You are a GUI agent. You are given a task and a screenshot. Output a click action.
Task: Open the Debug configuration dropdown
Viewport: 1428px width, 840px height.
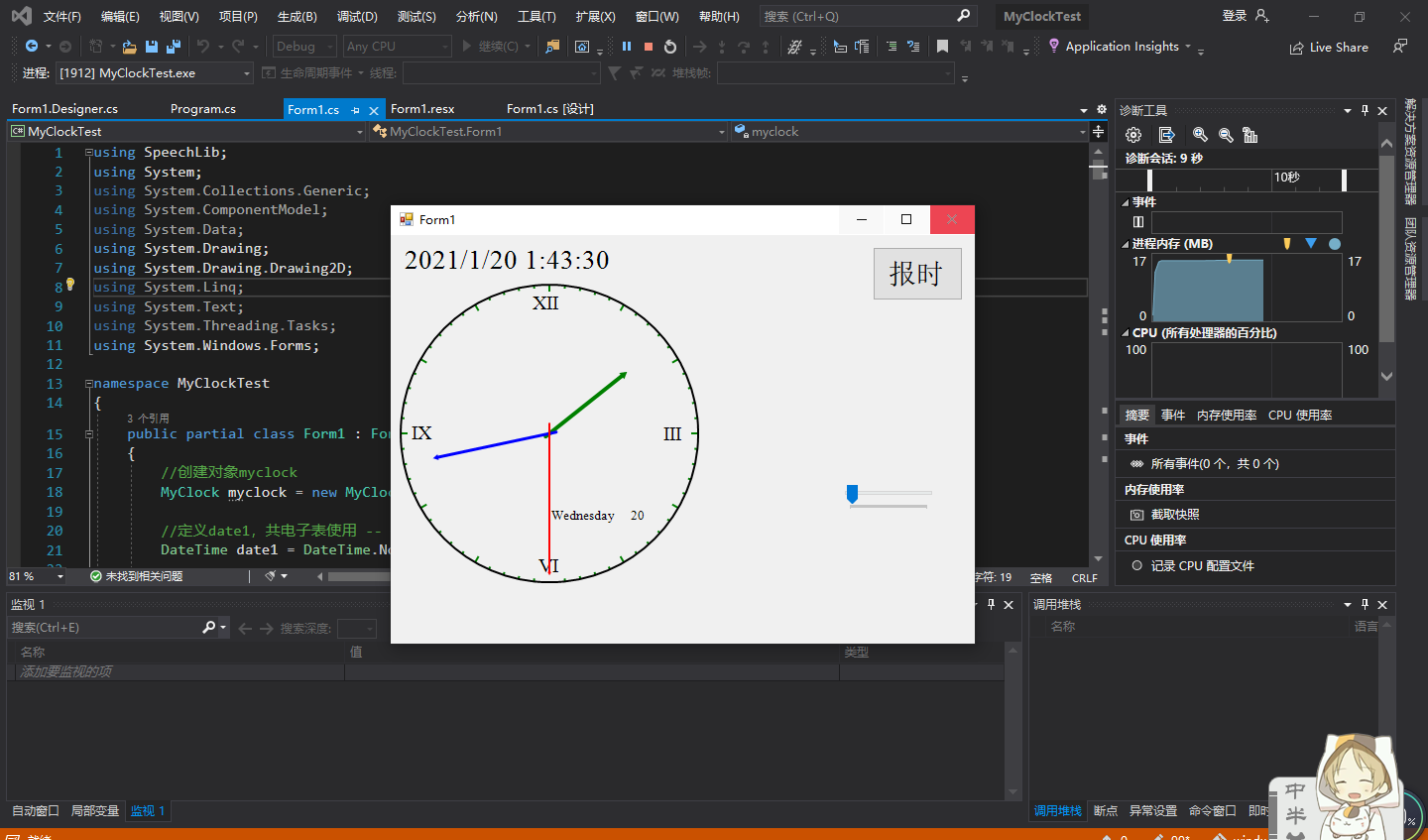click(x=303, y=46)
